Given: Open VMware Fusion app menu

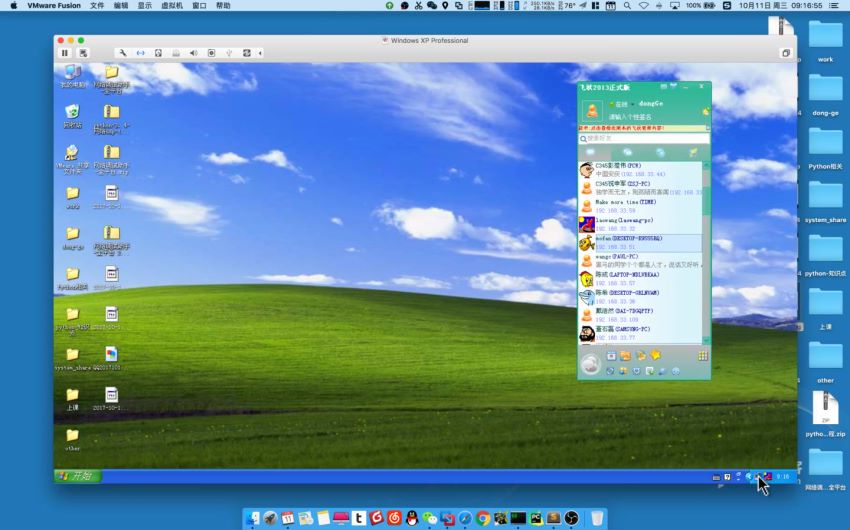Looking at the screenshot, I should (54, 5).
